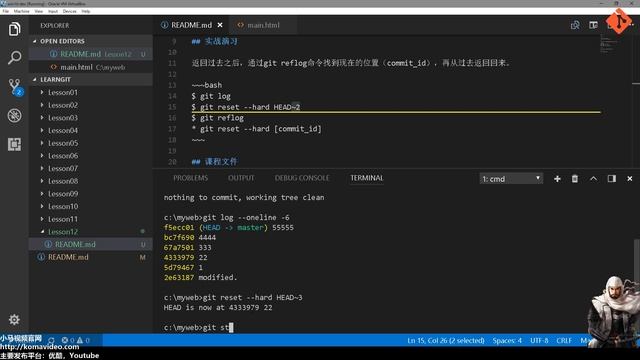Switch to the OUTPUT panel tab
The image size is (640, 360).
[x=241, y=178]
